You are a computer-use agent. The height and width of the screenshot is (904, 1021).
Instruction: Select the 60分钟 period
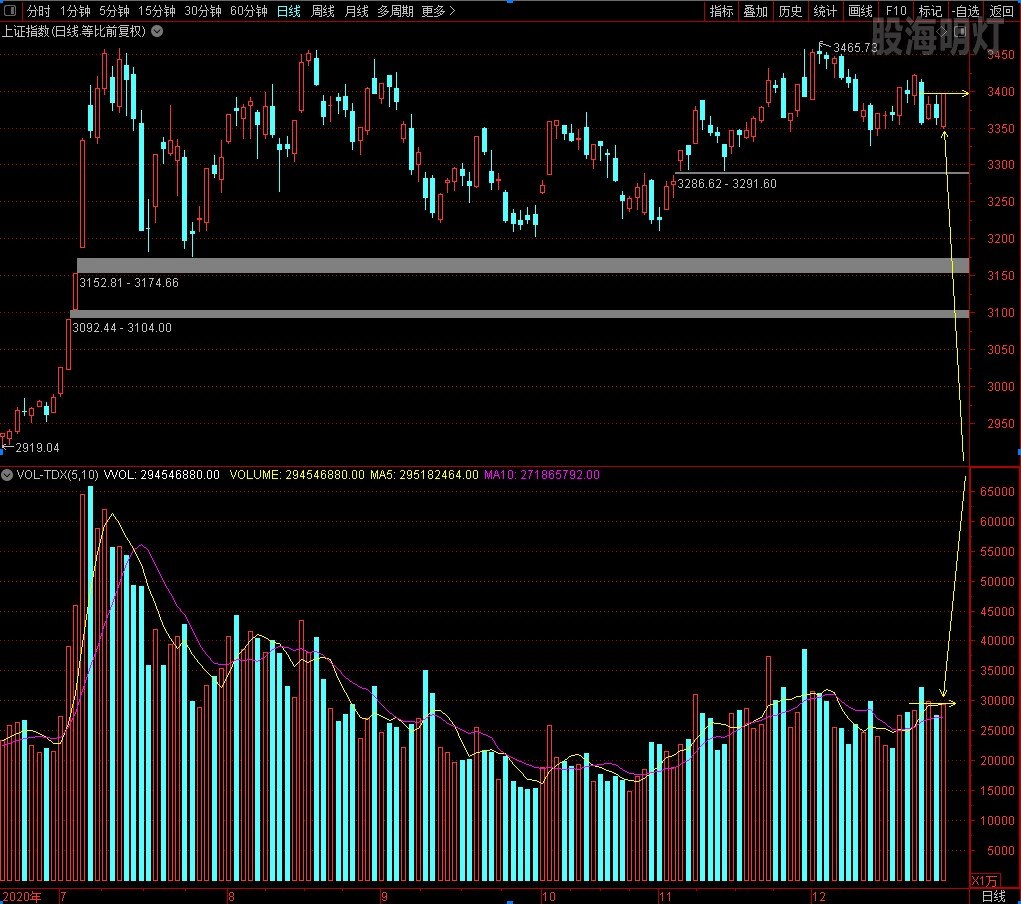pos(248,11)
